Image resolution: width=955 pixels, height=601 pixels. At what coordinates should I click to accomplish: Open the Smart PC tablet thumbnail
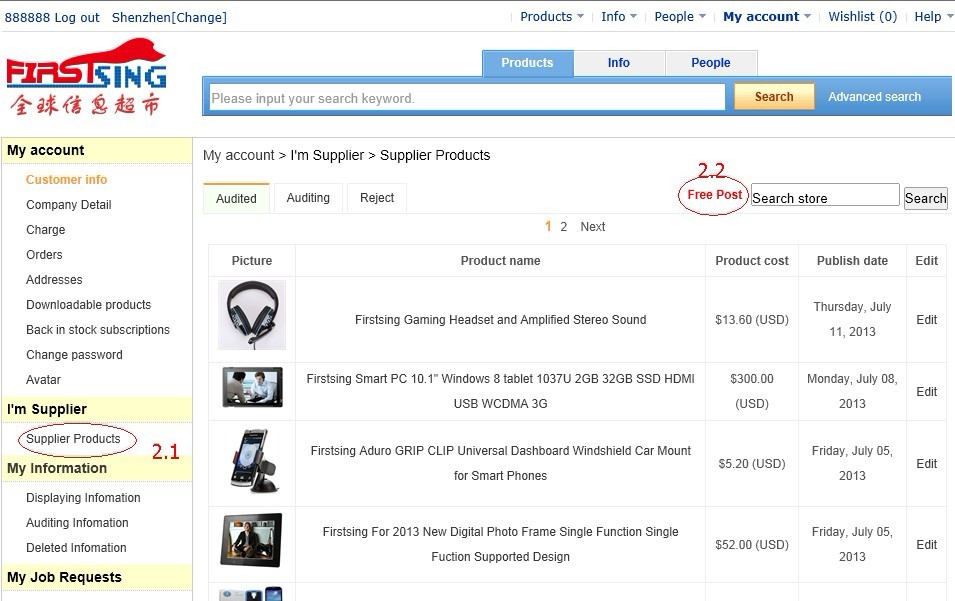point(252,387)
